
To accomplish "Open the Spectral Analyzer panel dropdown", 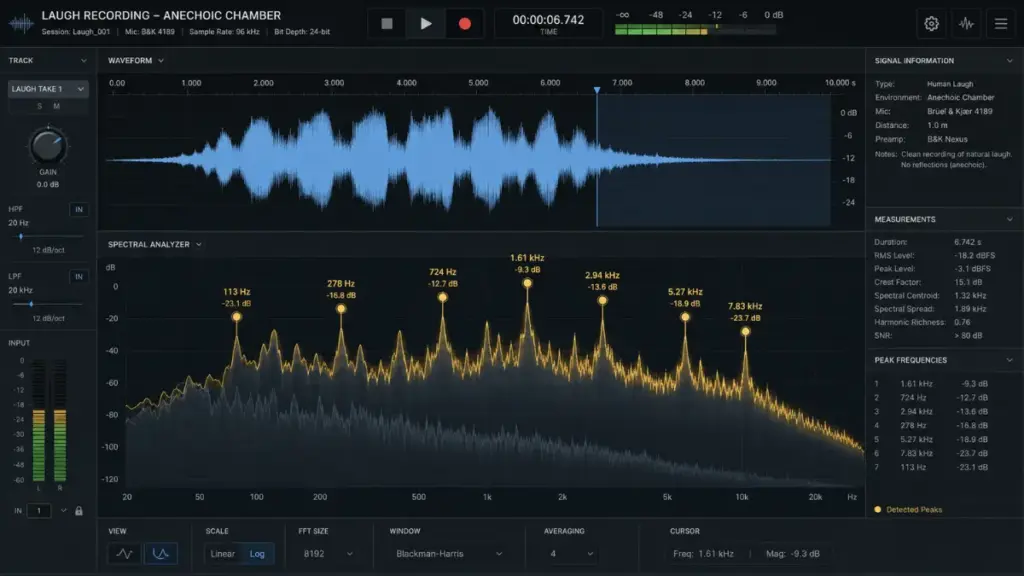I will click(199, 245).
